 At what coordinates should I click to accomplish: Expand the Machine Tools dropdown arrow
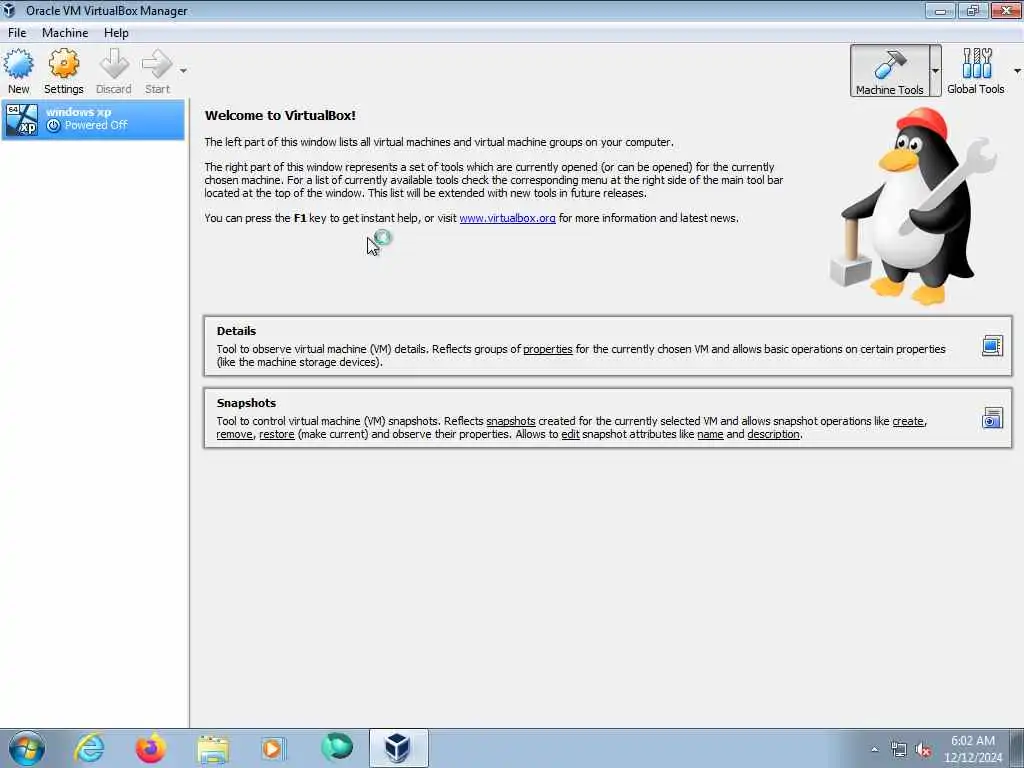(x=935, y=71)
